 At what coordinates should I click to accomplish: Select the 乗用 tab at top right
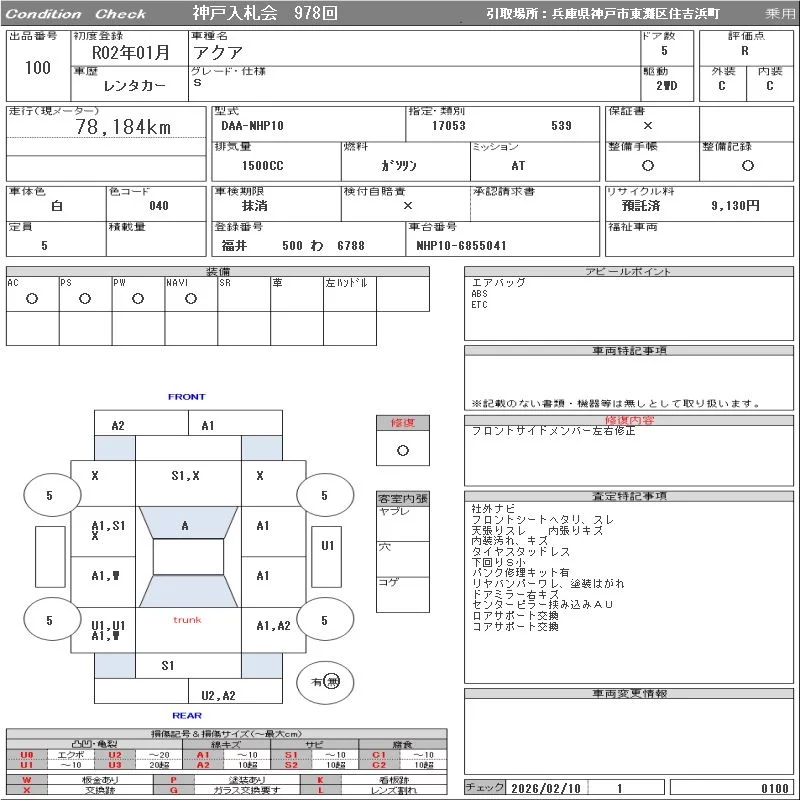[x=780, y=14]
